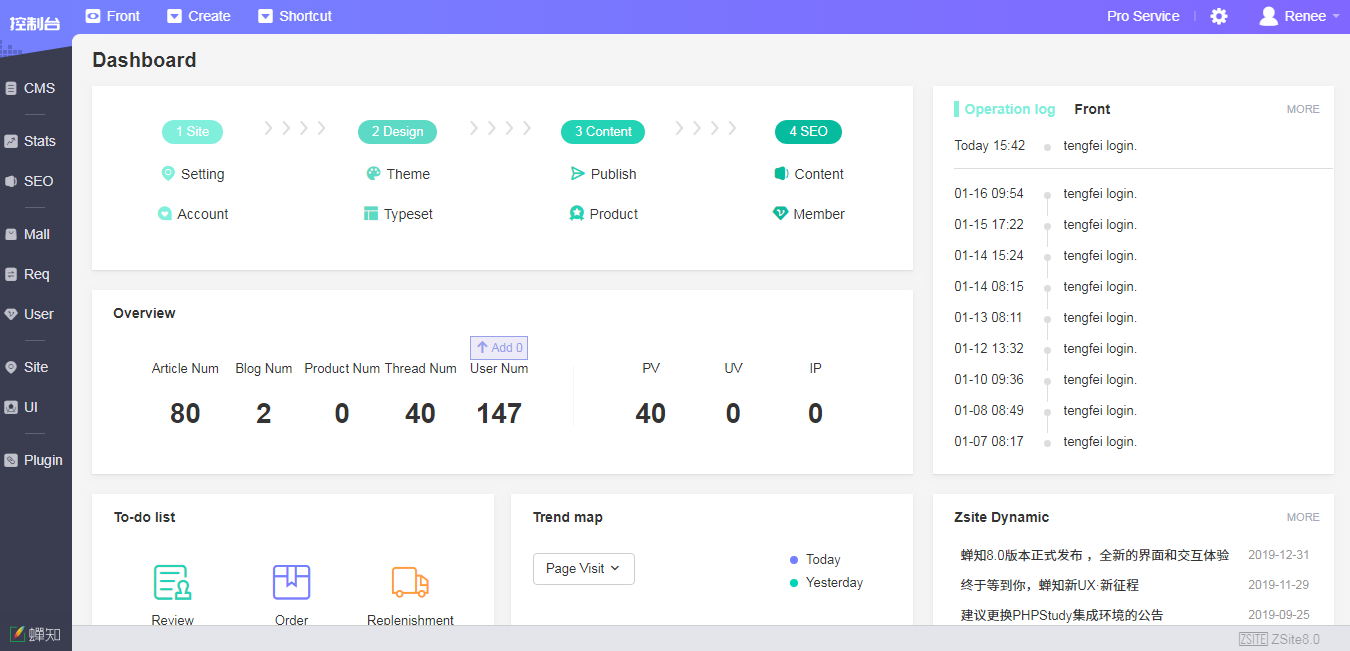The width and height of the screenshot is (1350, 651).
Task: Select the Operation log tab
Action: 1009,109
